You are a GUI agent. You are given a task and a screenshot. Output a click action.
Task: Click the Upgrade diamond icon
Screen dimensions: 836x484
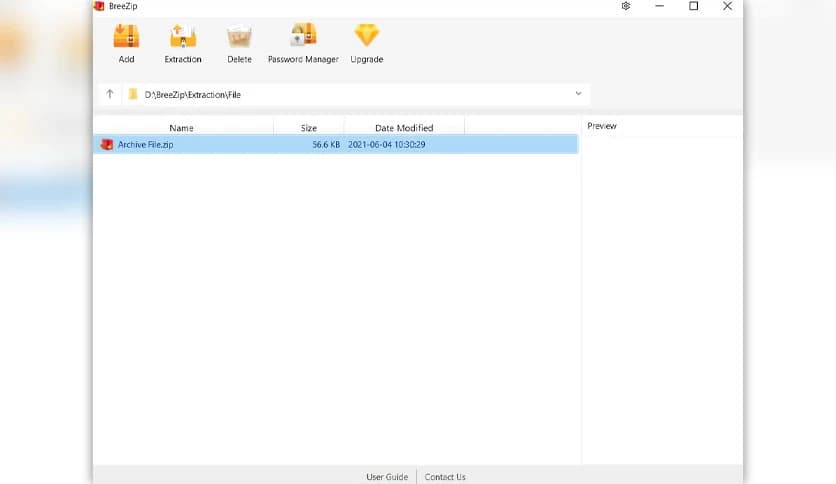pos(367,37)
